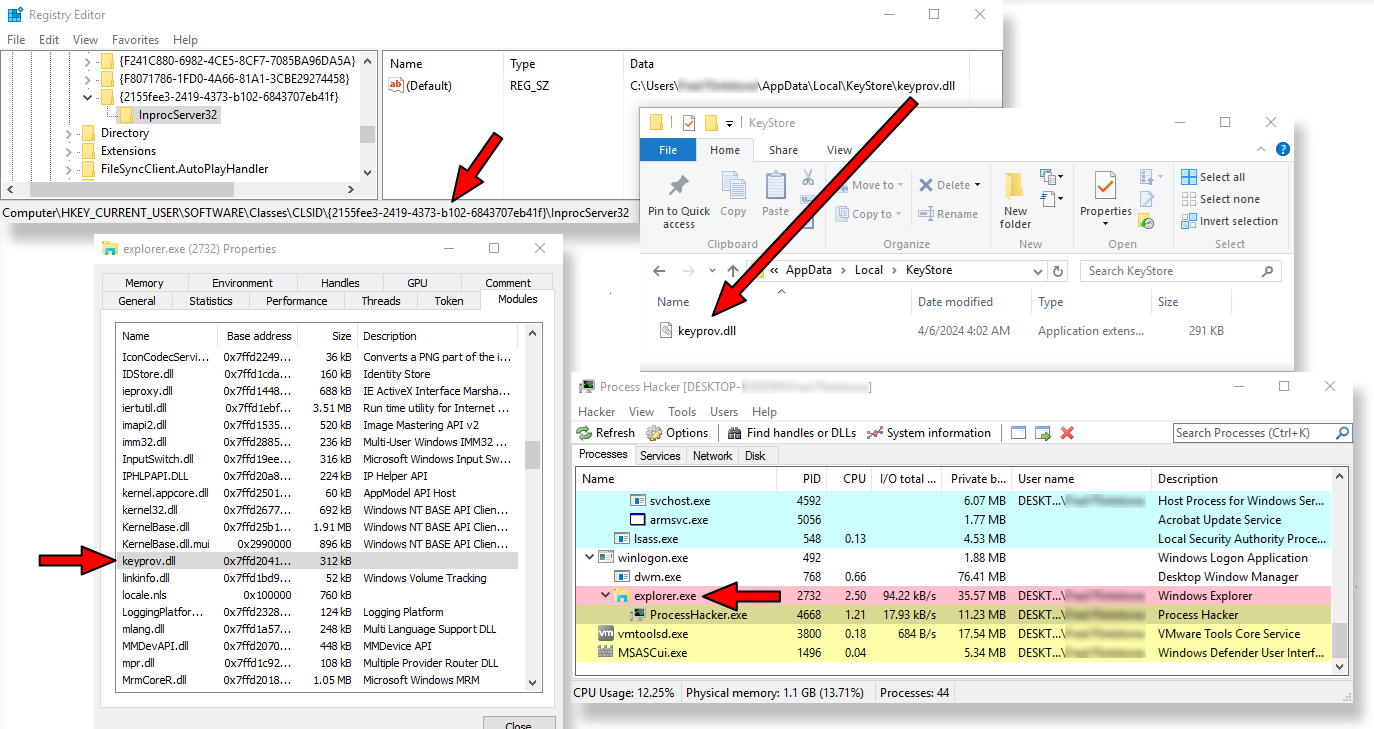Open Options in Process Hacker toolbar

pyautogui.click(x=677, y=433)
